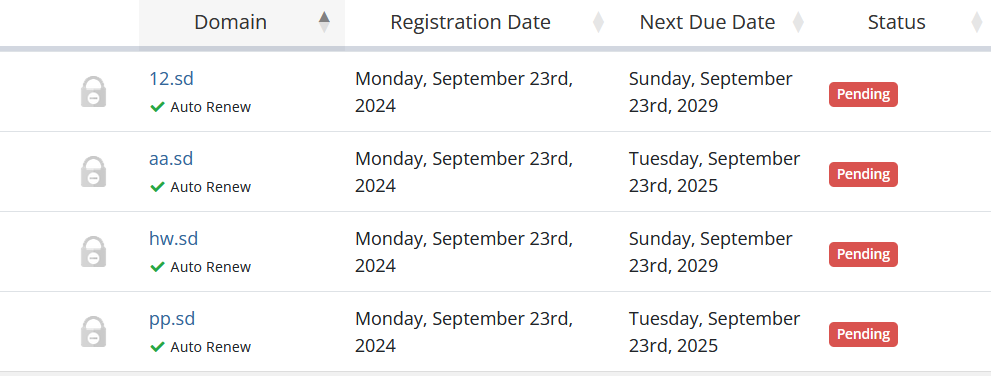Image resolution: width=991 pixels, height=376 pixels.
Task: Click the Domain column header text
Action: coord(231,22)
